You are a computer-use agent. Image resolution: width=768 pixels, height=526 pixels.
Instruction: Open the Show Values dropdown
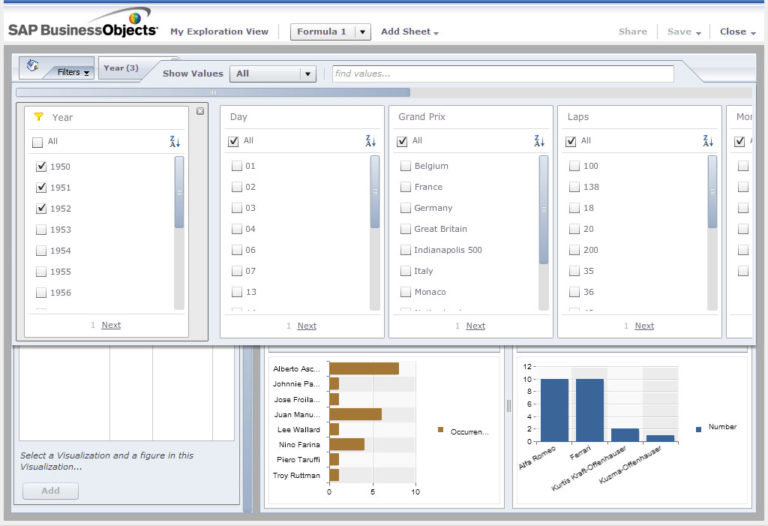point(273,74)
